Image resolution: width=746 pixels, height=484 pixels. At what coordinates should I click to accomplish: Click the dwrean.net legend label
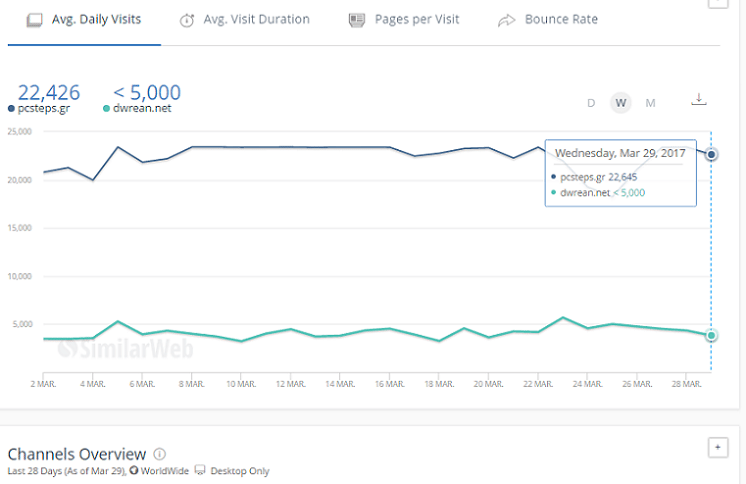click(142, 109)
